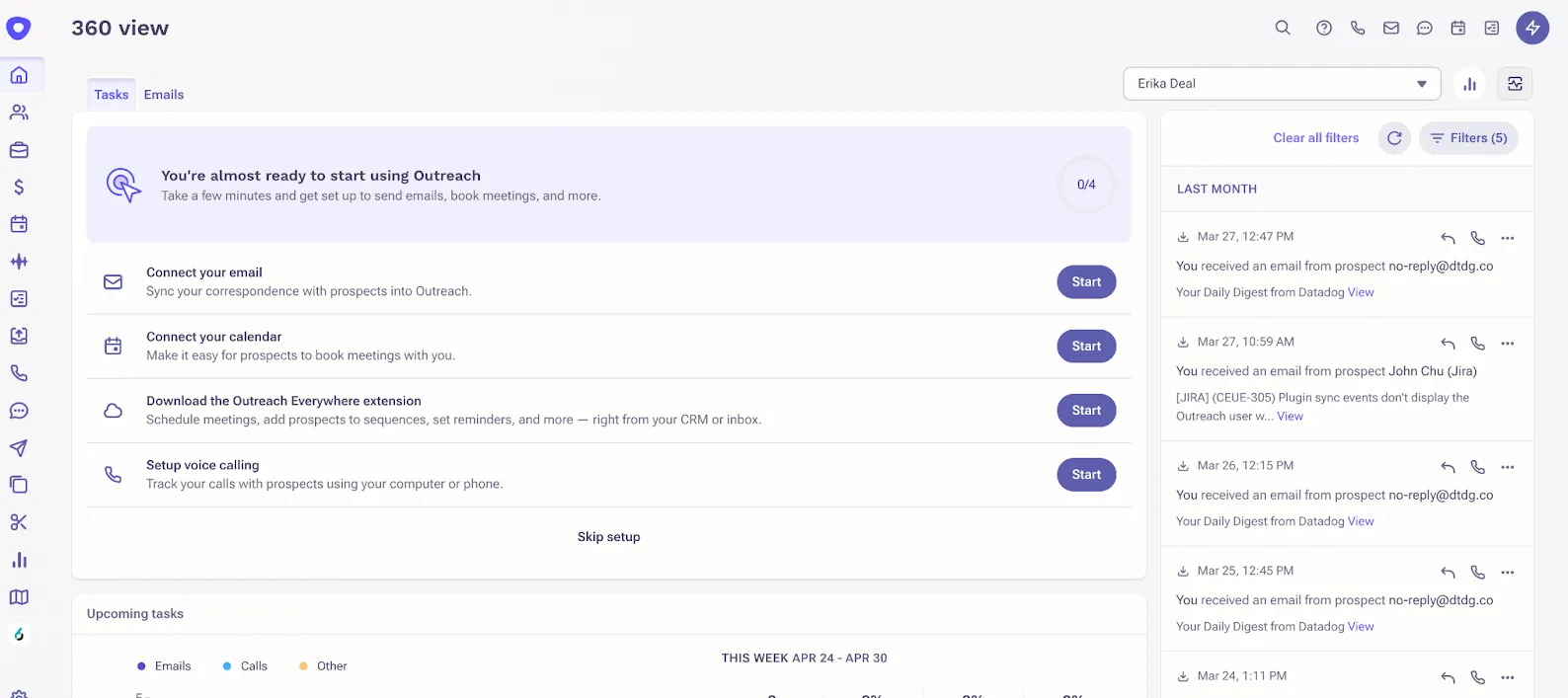
Task: Open Filters (5) on the activity feed
Action: click(1468, 138)
